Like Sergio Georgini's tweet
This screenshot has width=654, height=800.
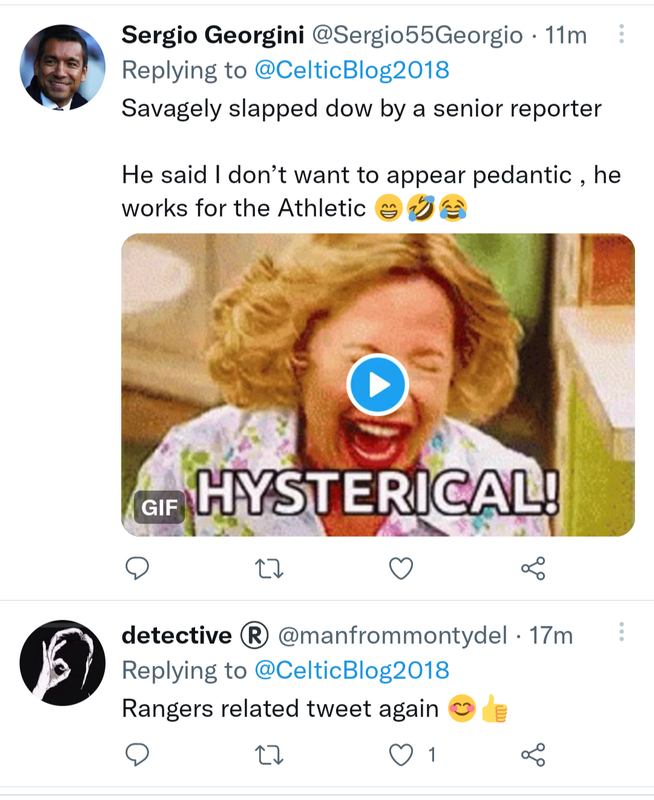coord(401,569)
